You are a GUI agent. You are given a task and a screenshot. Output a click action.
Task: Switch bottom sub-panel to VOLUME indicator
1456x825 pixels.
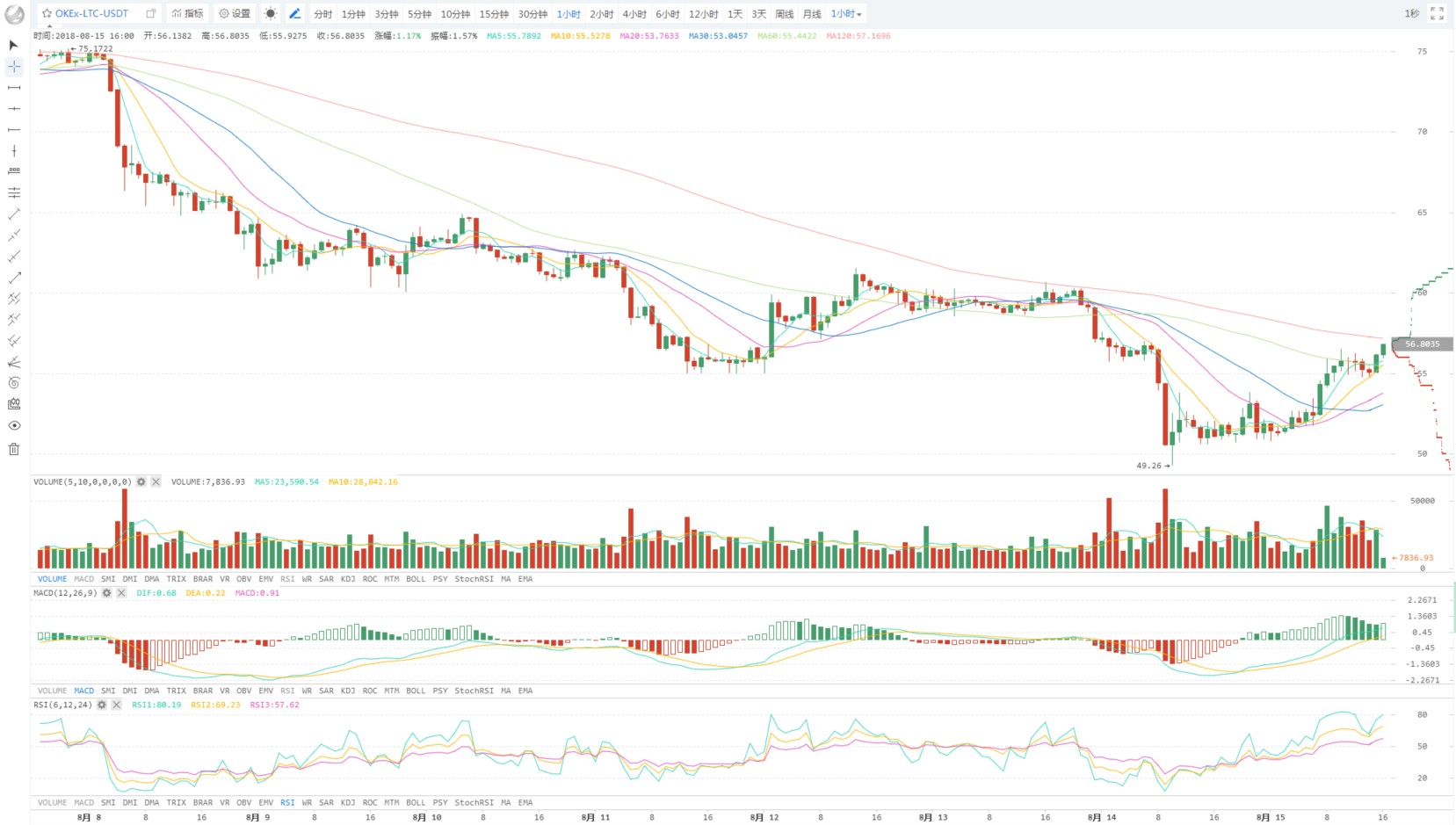pos(52,802)
